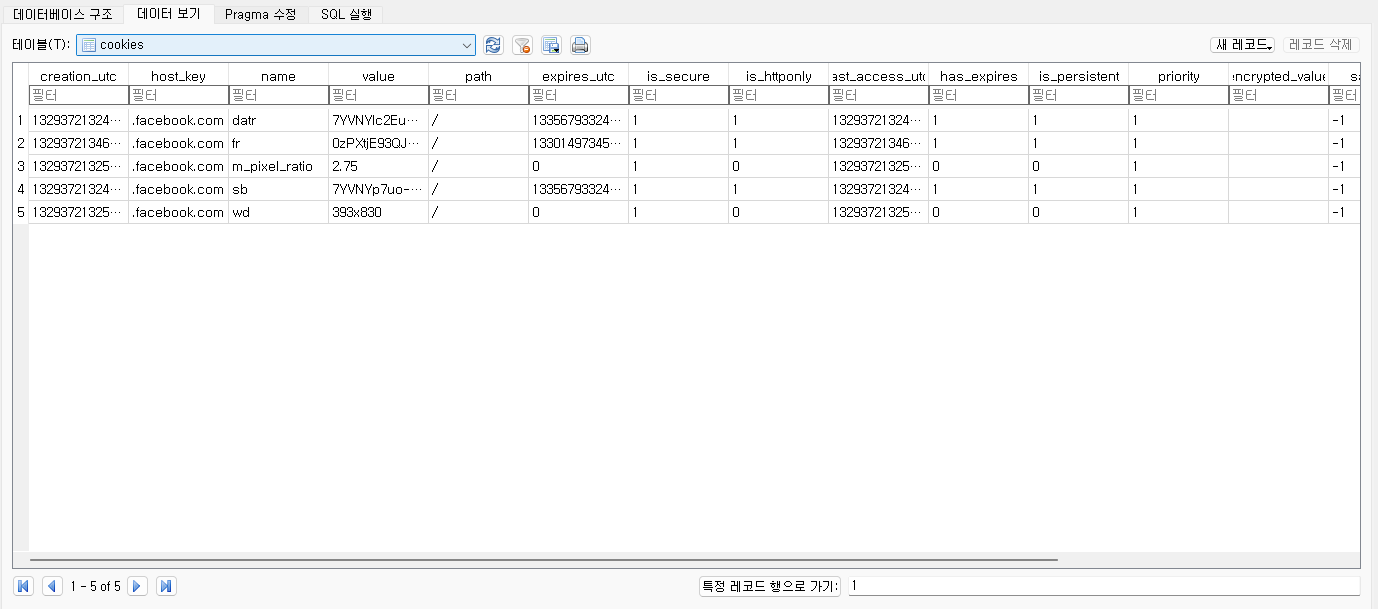Click the filter box under path column

tap(478, 95)
